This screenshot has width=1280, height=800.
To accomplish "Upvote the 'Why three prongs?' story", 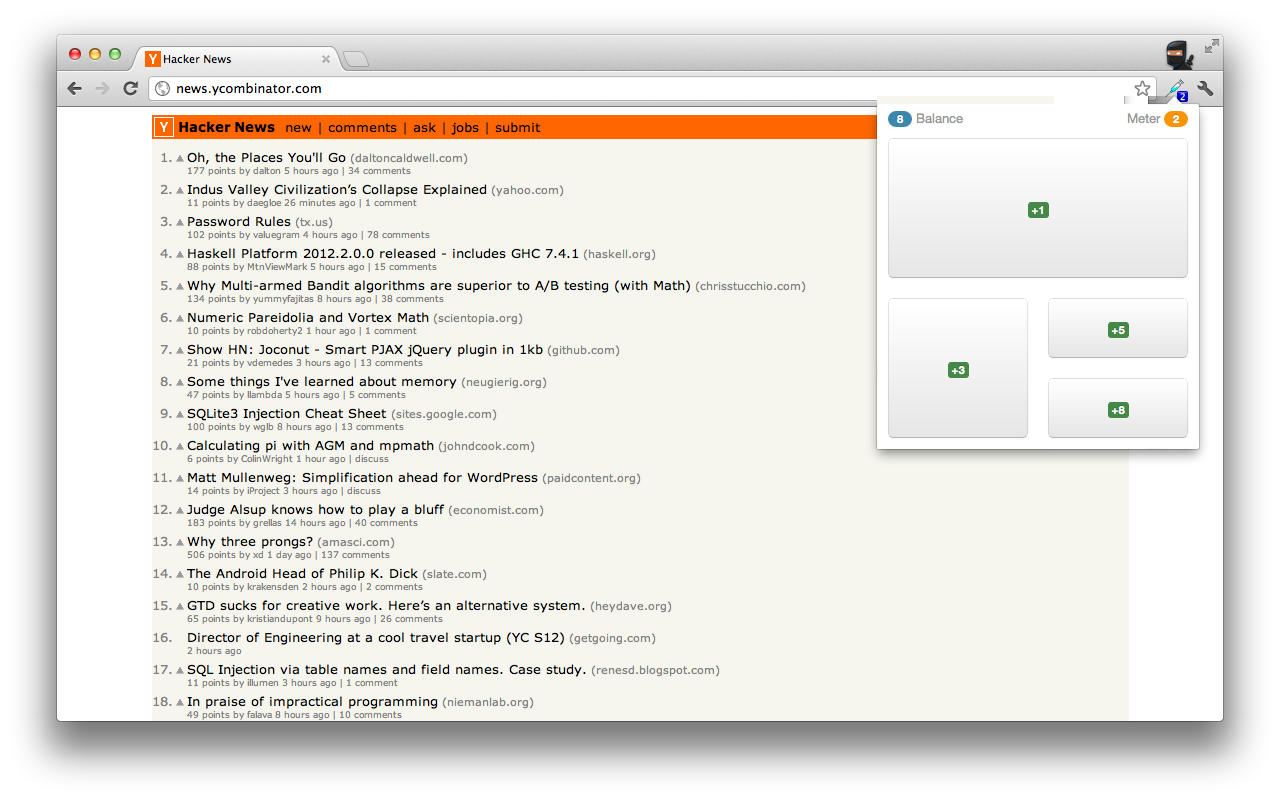I will 181,542.
